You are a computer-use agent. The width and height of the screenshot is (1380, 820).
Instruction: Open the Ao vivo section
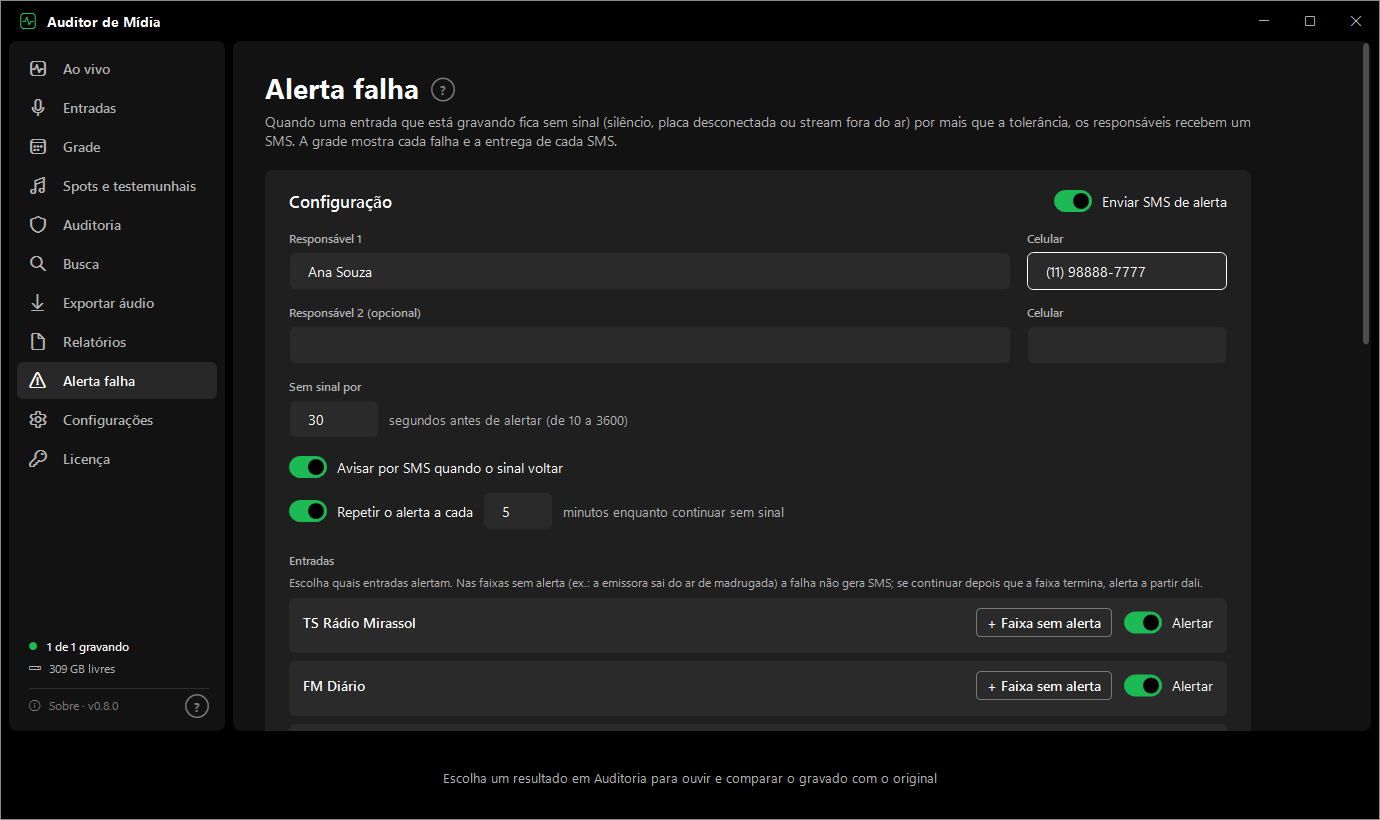[x=117, y=69]
